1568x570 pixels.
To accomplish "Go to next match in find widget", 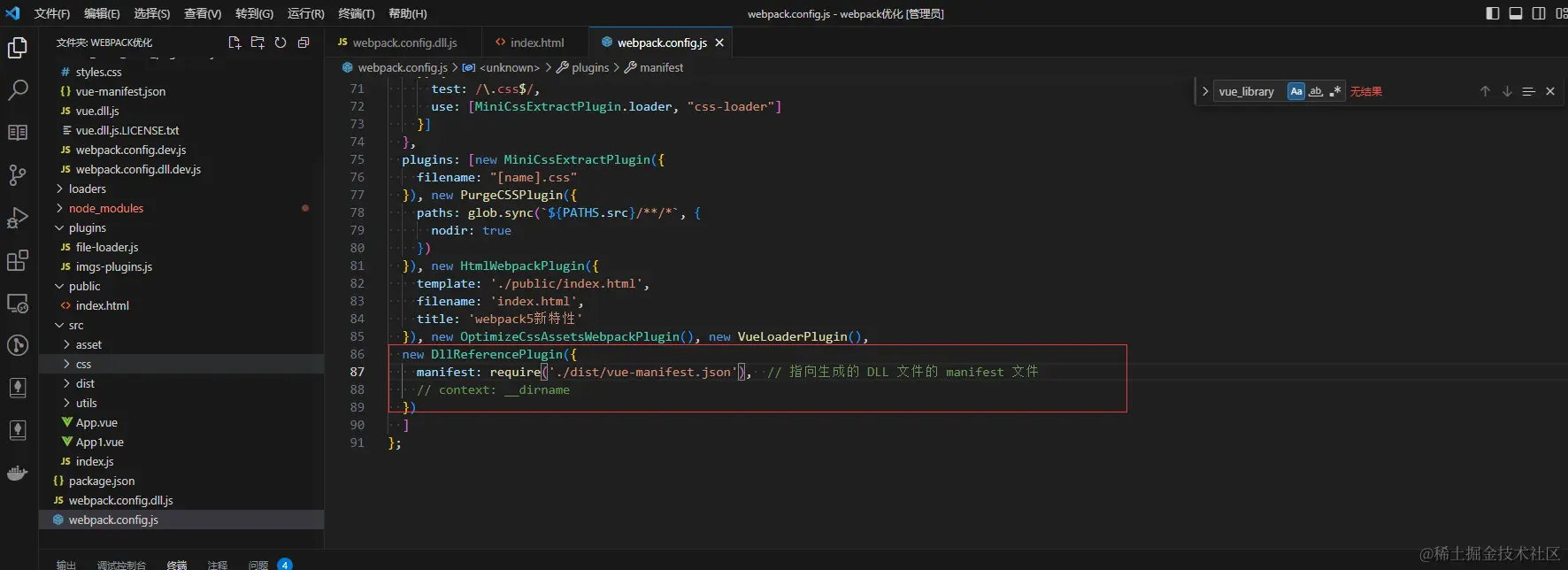I will coord(1507,91).
